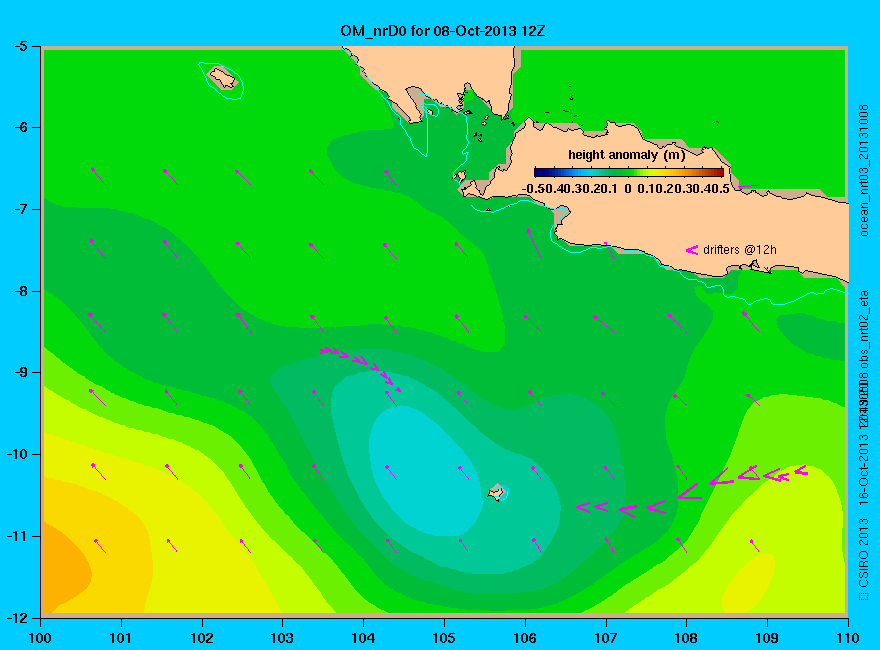The image size is (880, 650).
Task: Click latitude tick label -12
Action: pos(16,618)
